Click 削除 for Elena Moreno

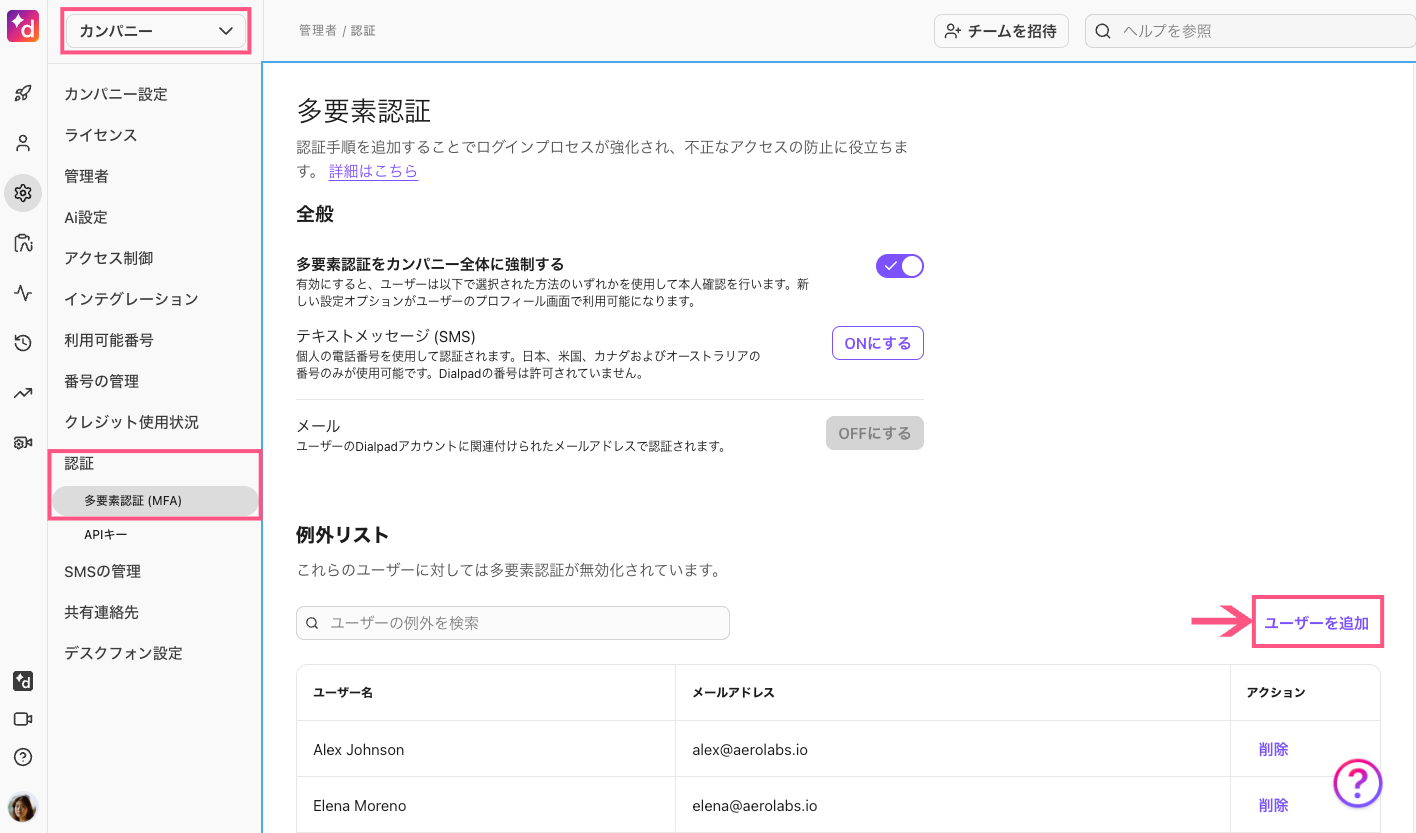1273,805
